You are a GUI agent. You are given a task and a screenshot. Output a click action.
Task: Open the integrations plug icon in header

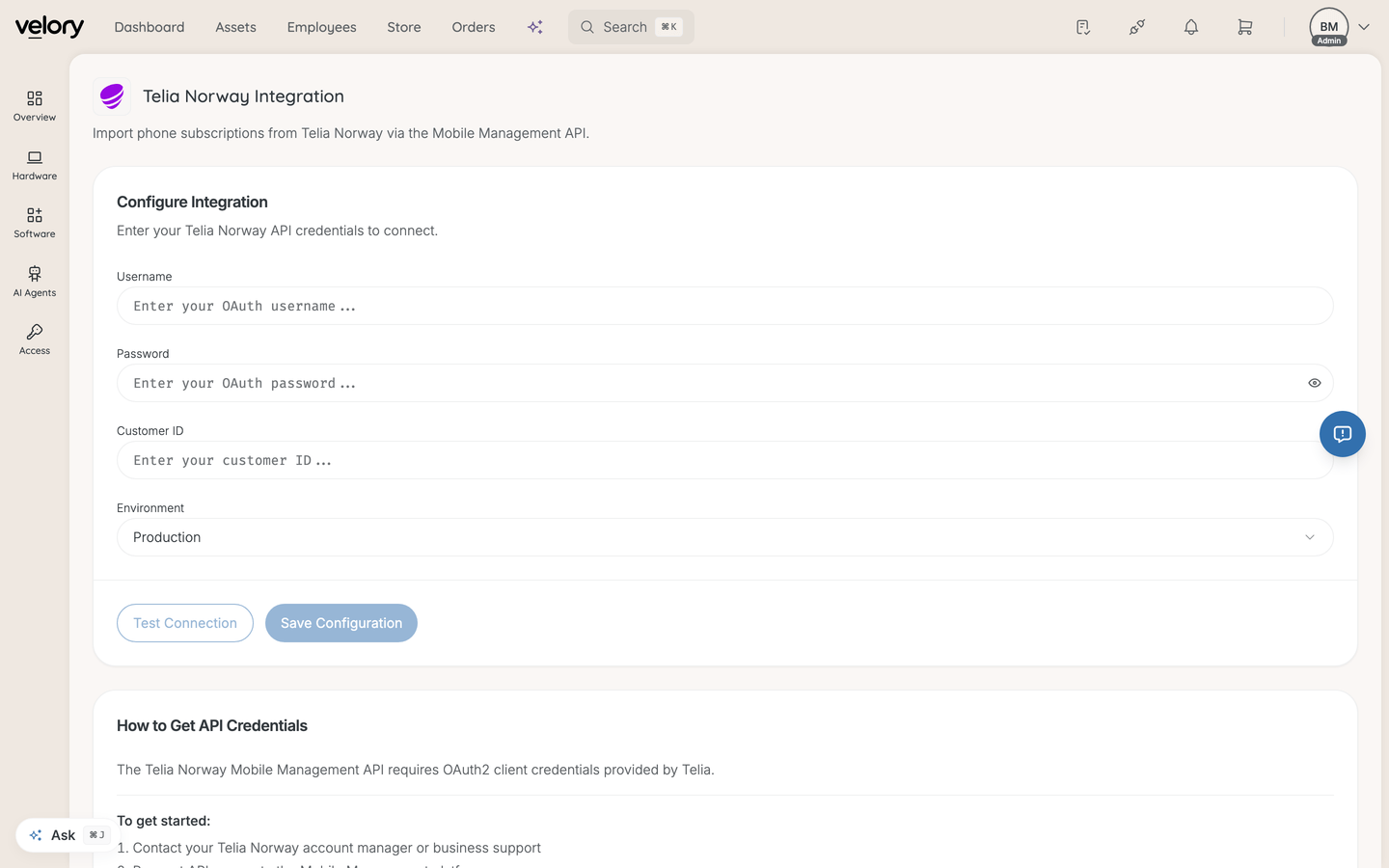tap(1137, 27)
